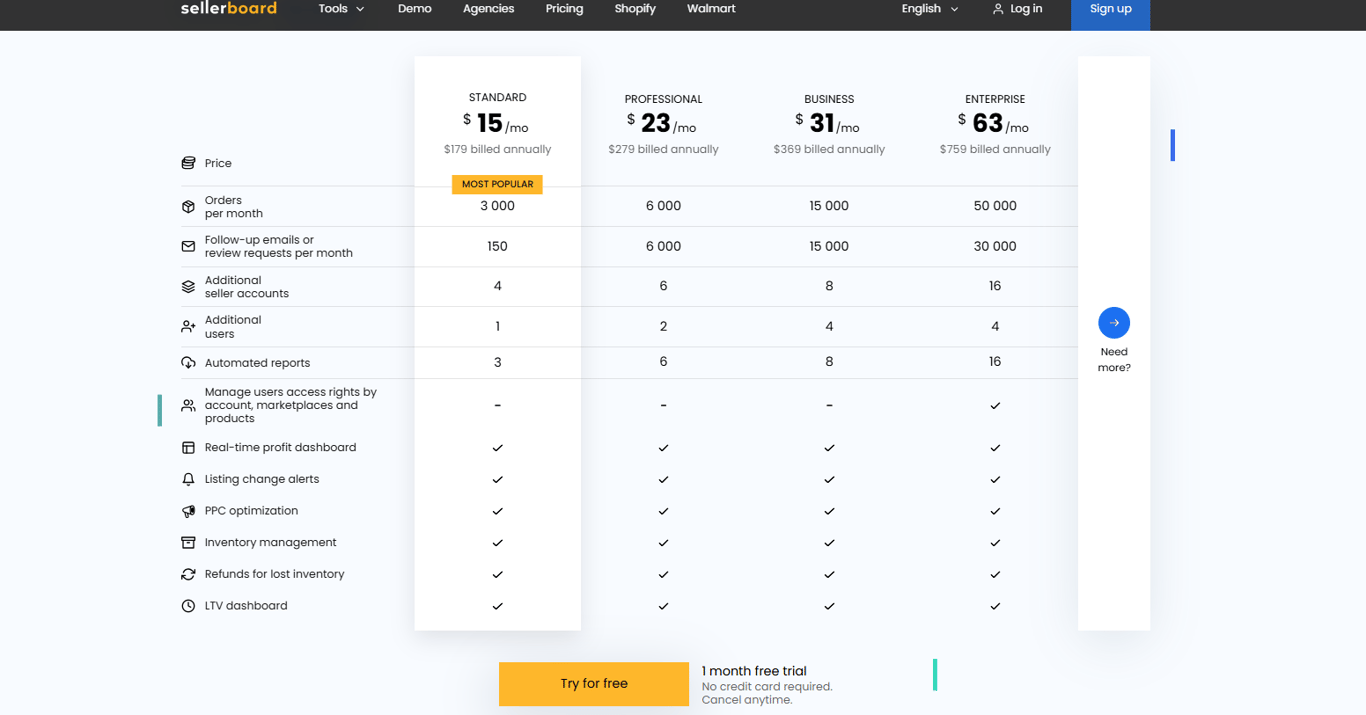Click the PPC optimization megaphone icon
1366x715 pixels.
pos(188,511)
